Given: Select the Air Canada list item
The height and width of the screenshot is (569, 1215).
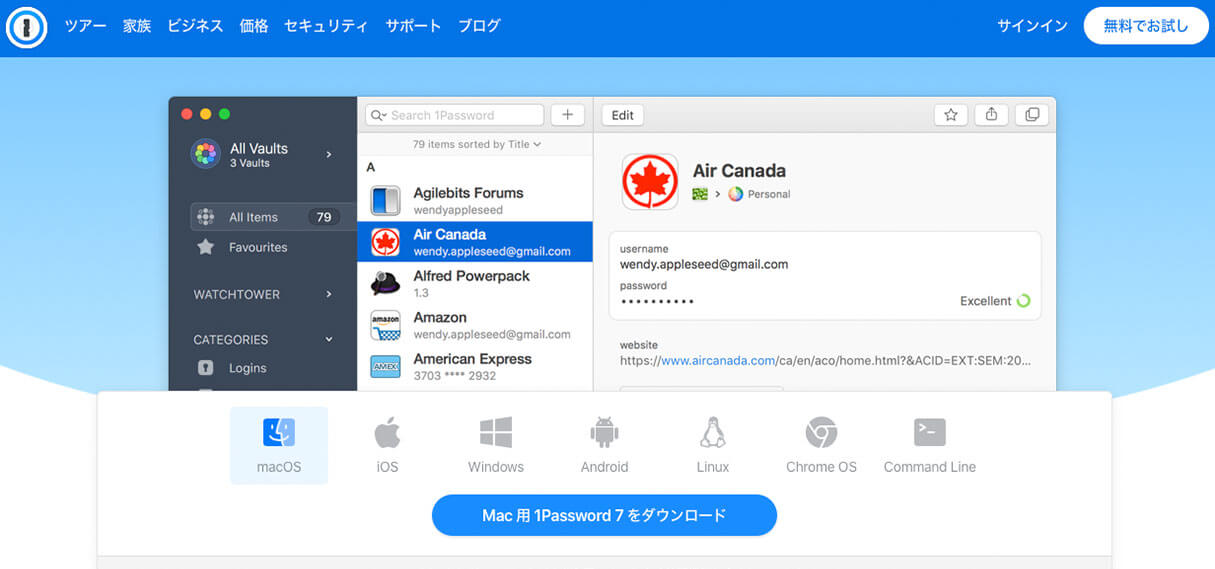Looking at the screenshot, I should pos(475,242).
